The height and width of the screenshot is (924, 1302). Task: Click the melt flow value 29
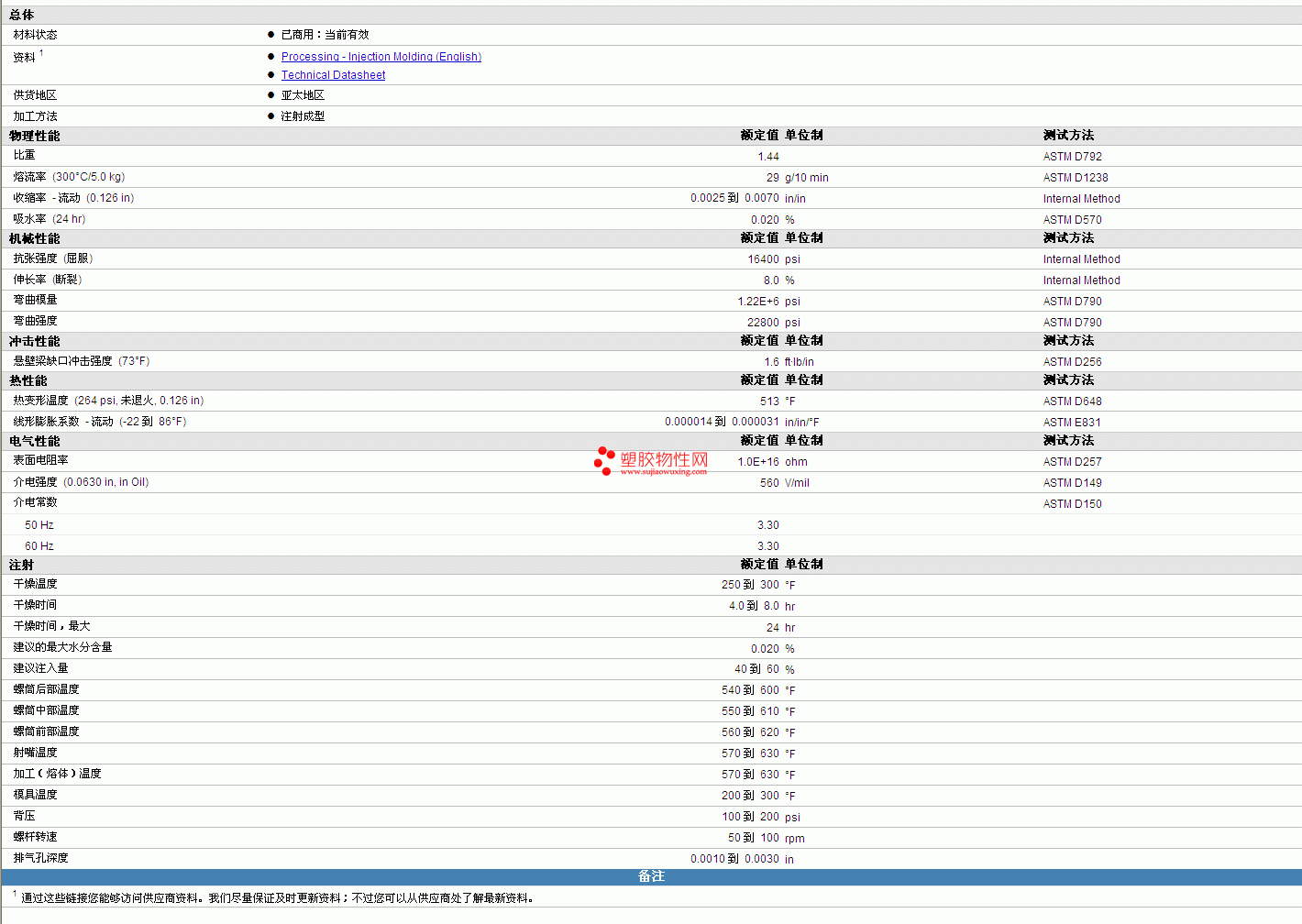click(773, 178)
